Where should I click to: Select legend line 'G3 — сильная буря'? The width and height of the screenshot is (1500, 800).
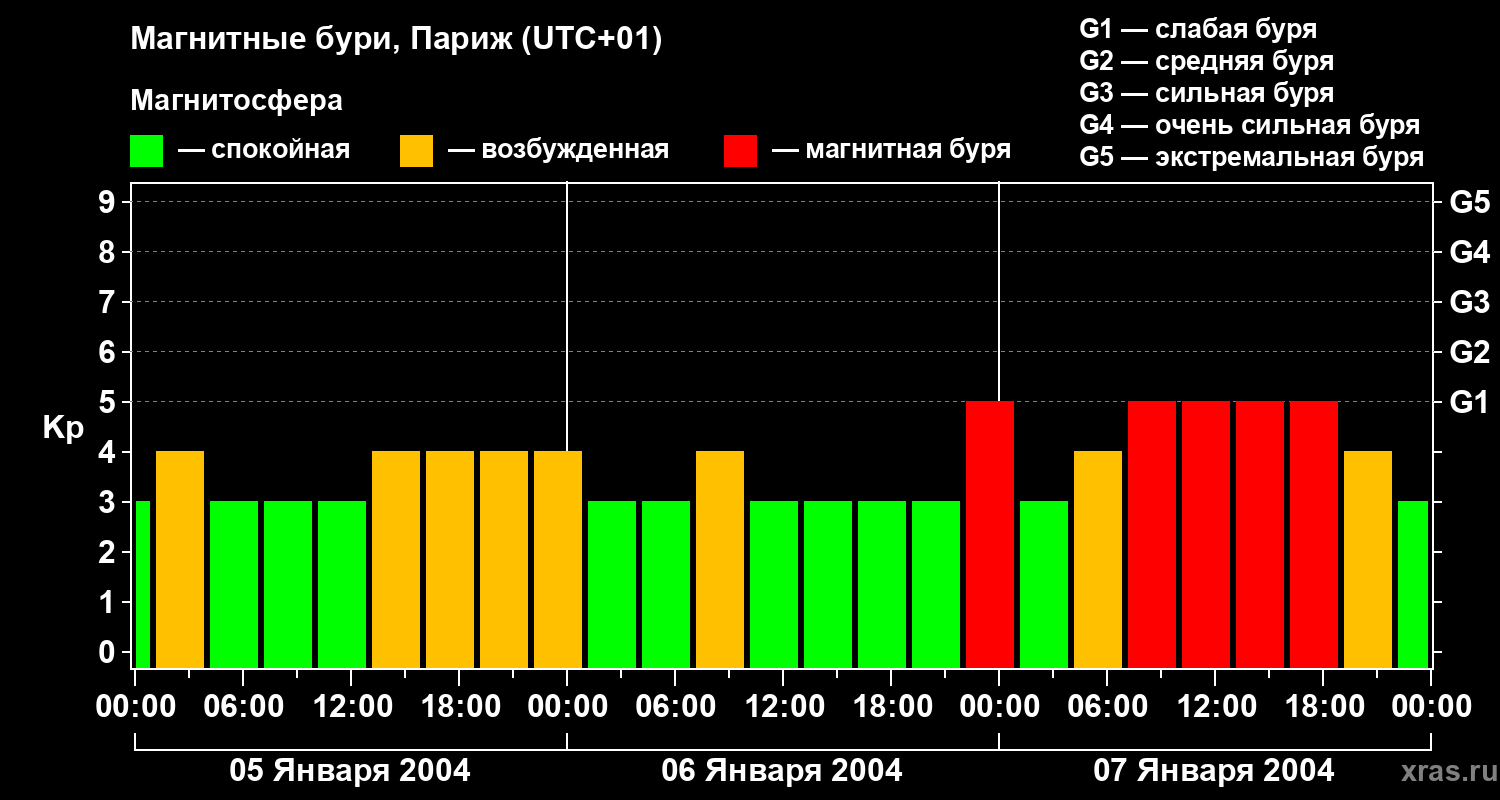click(x=1206, y=94)
